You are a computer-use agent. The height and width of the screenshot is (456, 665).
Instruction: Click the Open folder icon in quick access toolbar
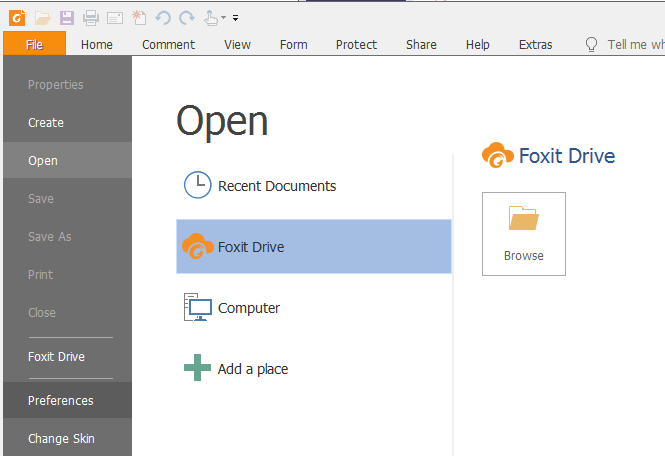(42, 17)
